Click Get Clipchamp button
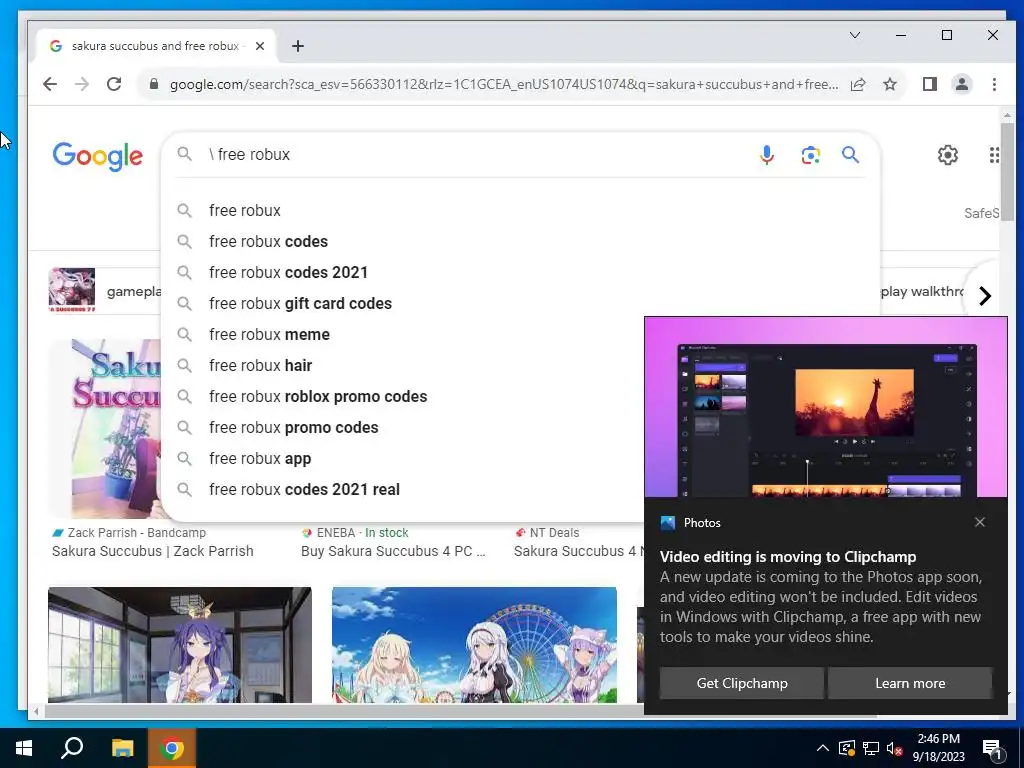The width and height of the screenshot is (1024, 768). (x=742, y=683)
